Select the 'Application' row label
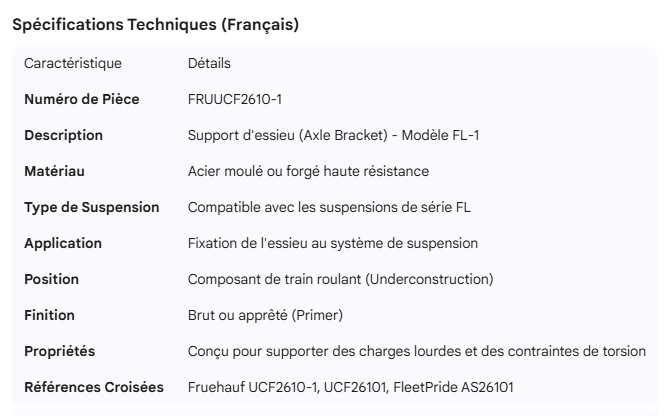This screenshot has height=416, width=667. (63, 243)
